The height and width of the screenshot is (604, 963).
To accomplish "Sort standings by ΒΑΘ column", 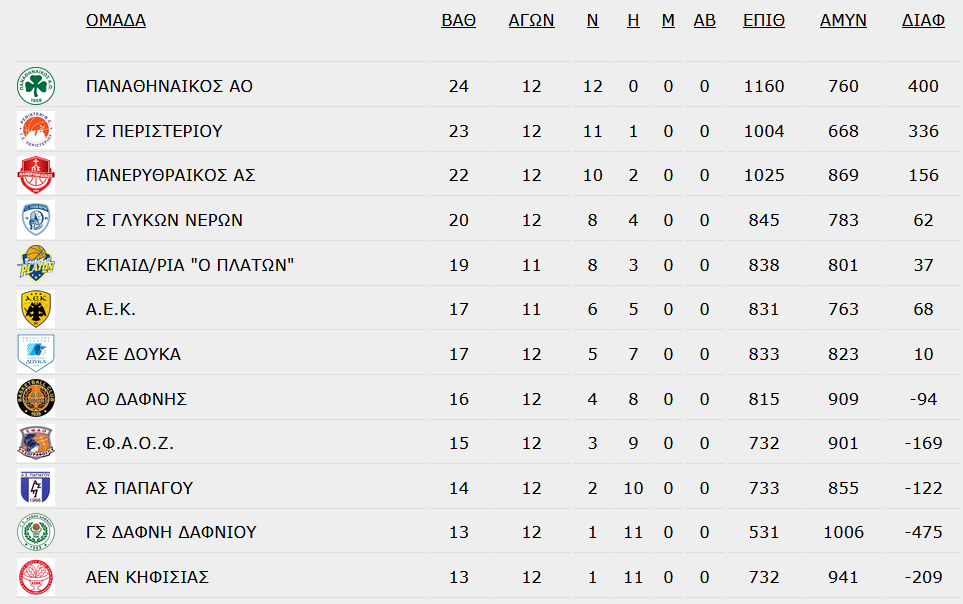I will pos(458,20).
